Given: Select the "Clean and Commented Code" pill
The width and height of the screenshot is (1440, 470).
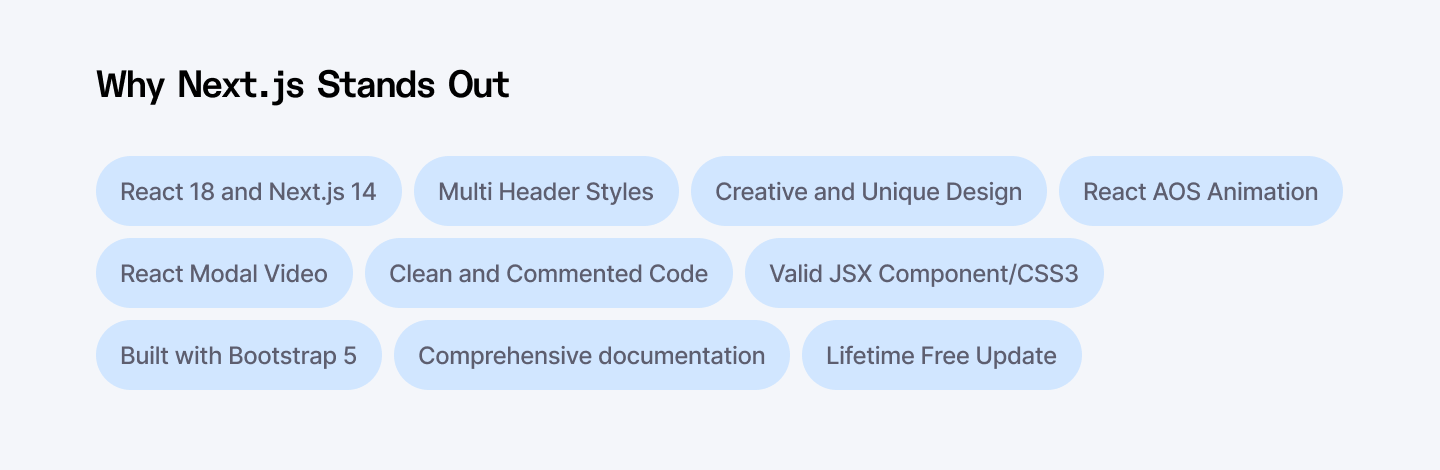Looking at the screenshot, I should click(x=548, y=273).
